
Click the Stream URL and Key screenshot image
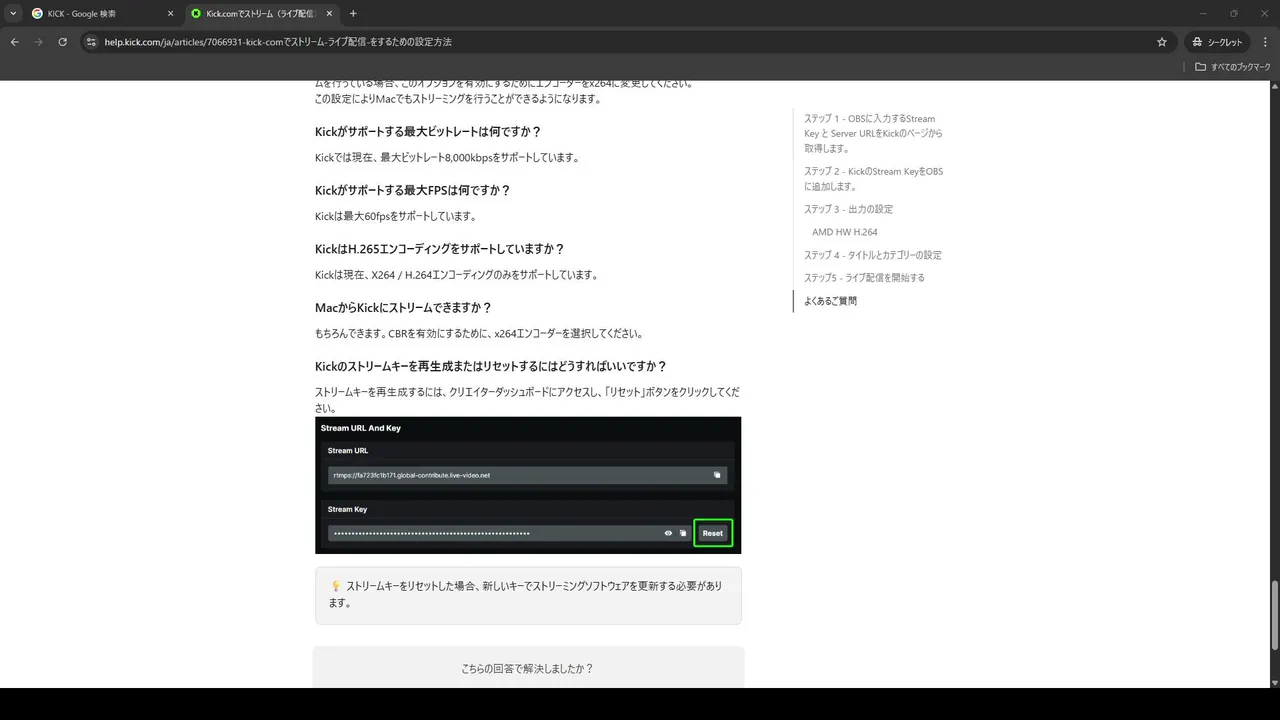point(528,485)
